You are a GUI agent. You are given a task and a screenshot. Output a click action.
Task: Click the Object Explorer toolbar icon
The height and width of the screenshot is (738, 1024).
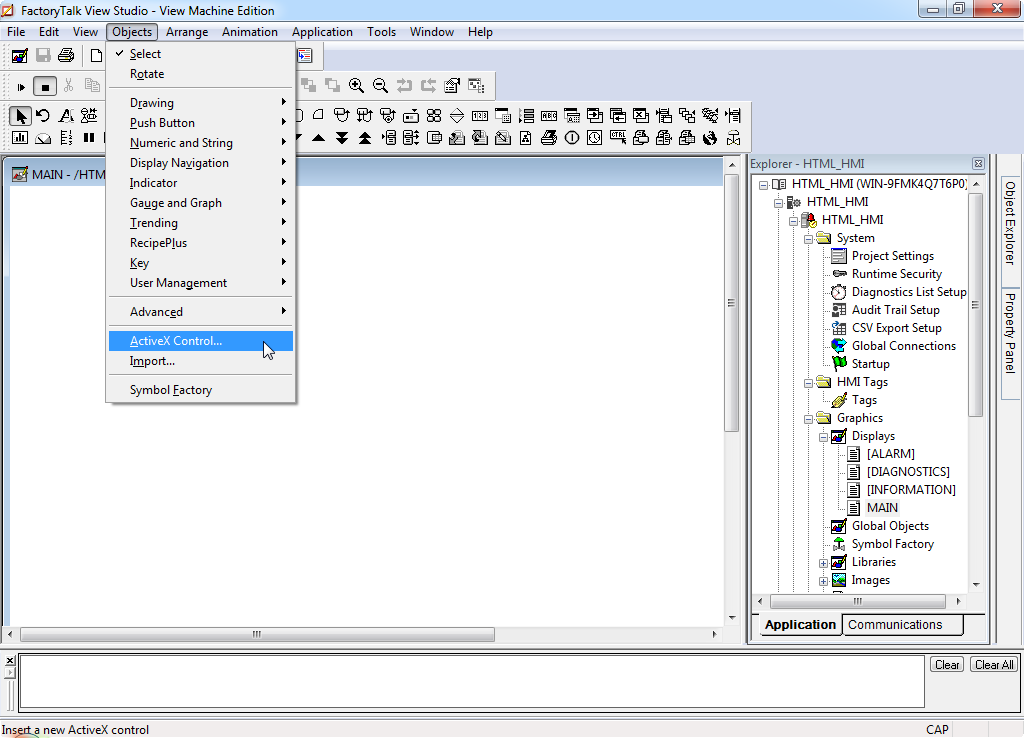click(476, 86)
